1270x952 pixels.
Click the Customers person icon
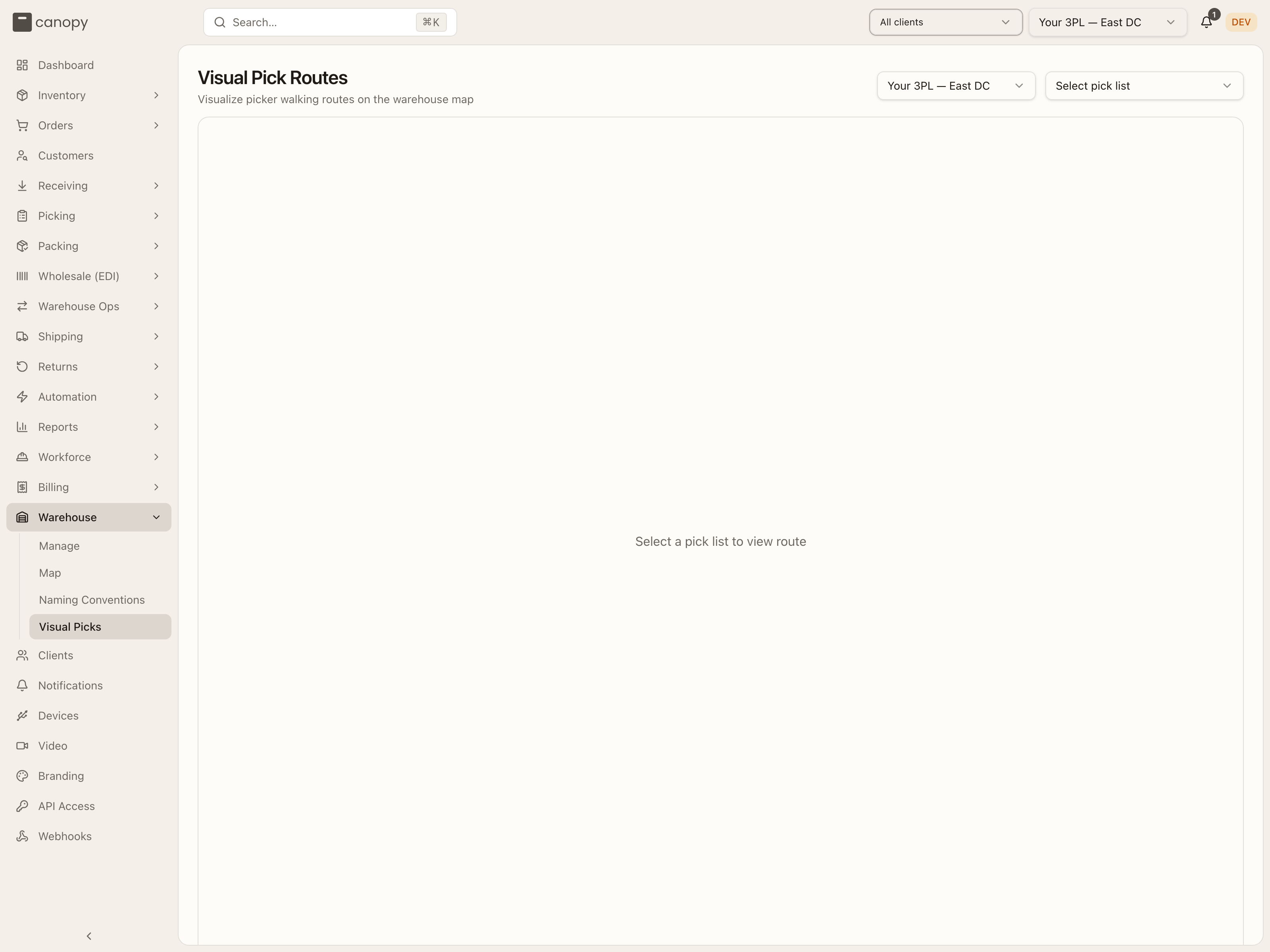tap(22, 155)
